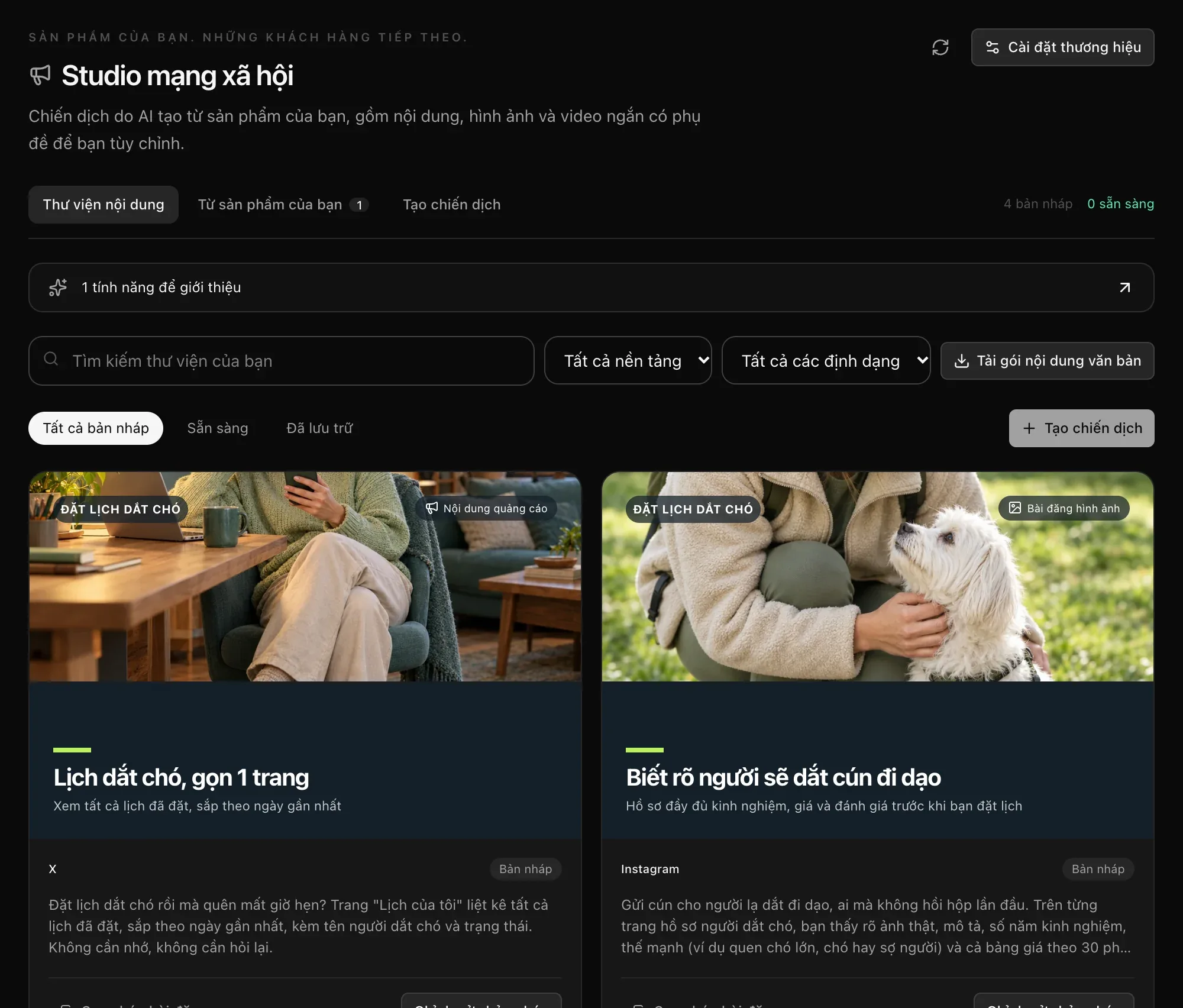The width and height of the screenshot is (1183, 1008).
Task: Expand Tất cả các định dạng dropdown
Action: click(826, 360)
